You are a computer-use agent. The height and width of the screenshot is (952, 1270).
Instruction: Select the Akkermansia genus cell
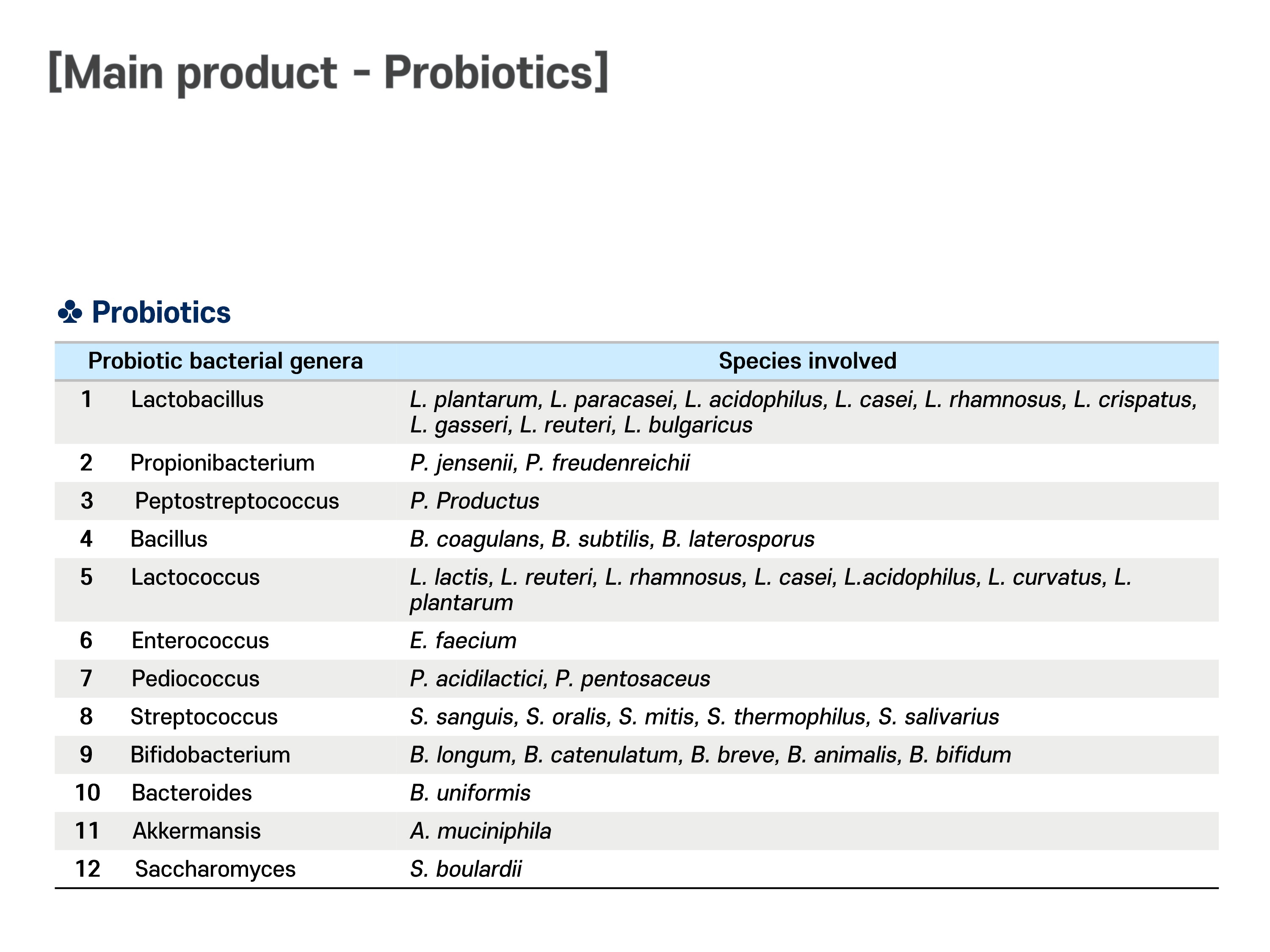196,831
